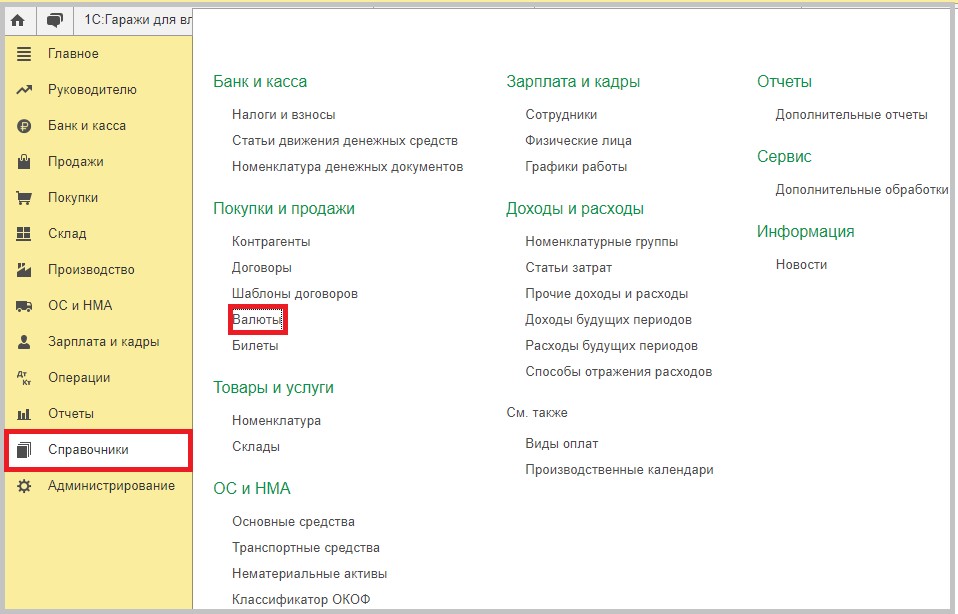Image resolution: width=958 pixels, height=614 pixels.
Task: Open ОС и НМА in the sidebar
Action: pyautogui.click(x=80, y=305)
